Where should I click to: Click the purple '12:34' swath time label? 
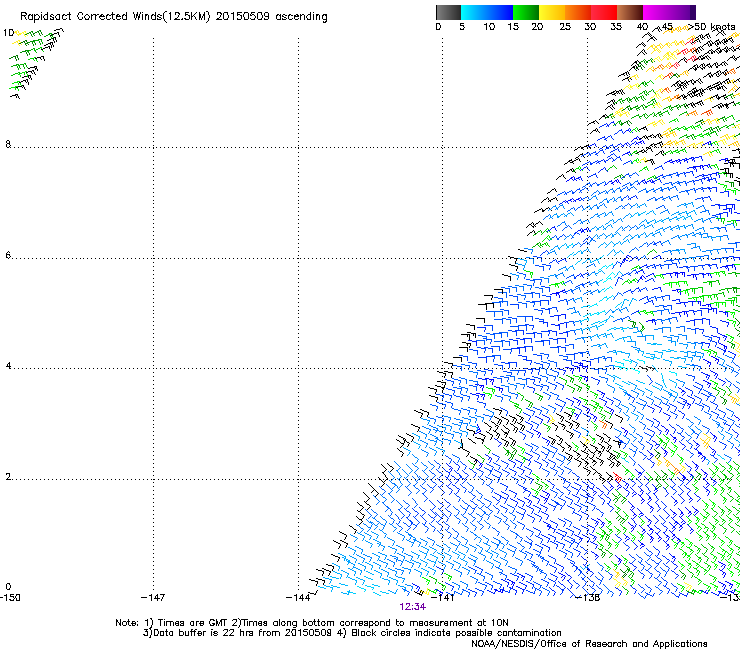click(x=412, y=607)
